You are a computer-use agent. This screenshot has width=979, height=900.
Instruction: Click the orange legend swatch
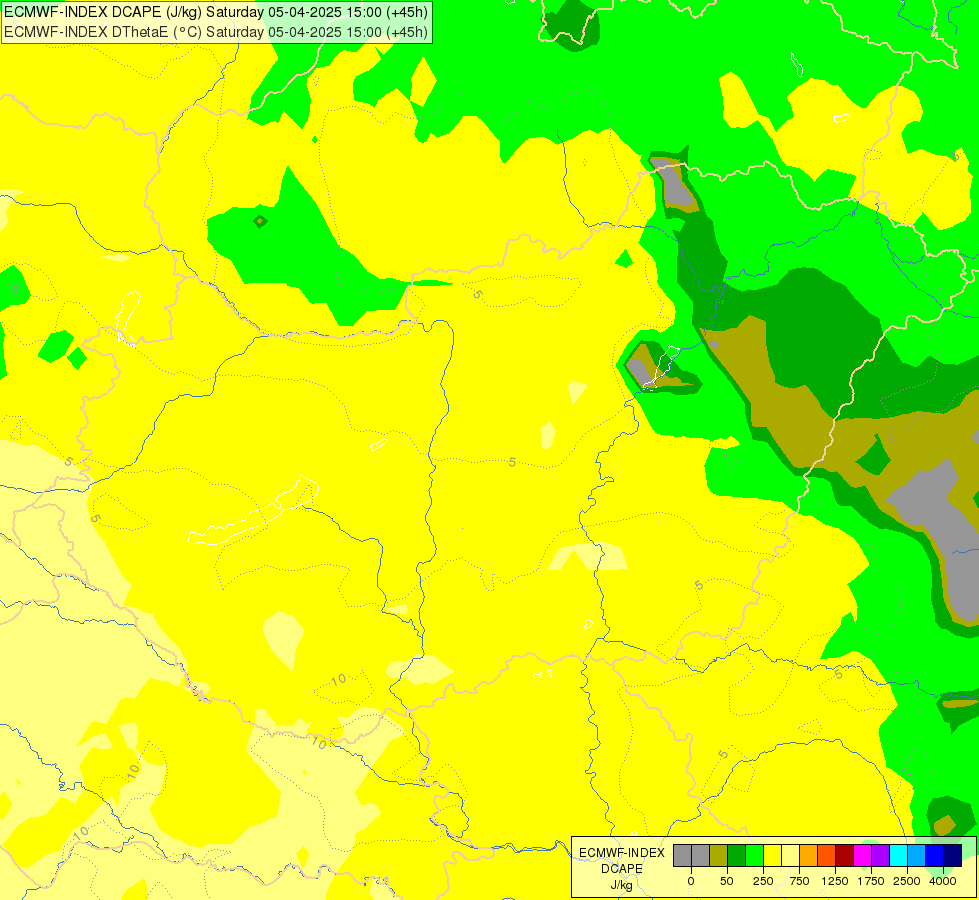pyautogui.click(x=809, y=856)
